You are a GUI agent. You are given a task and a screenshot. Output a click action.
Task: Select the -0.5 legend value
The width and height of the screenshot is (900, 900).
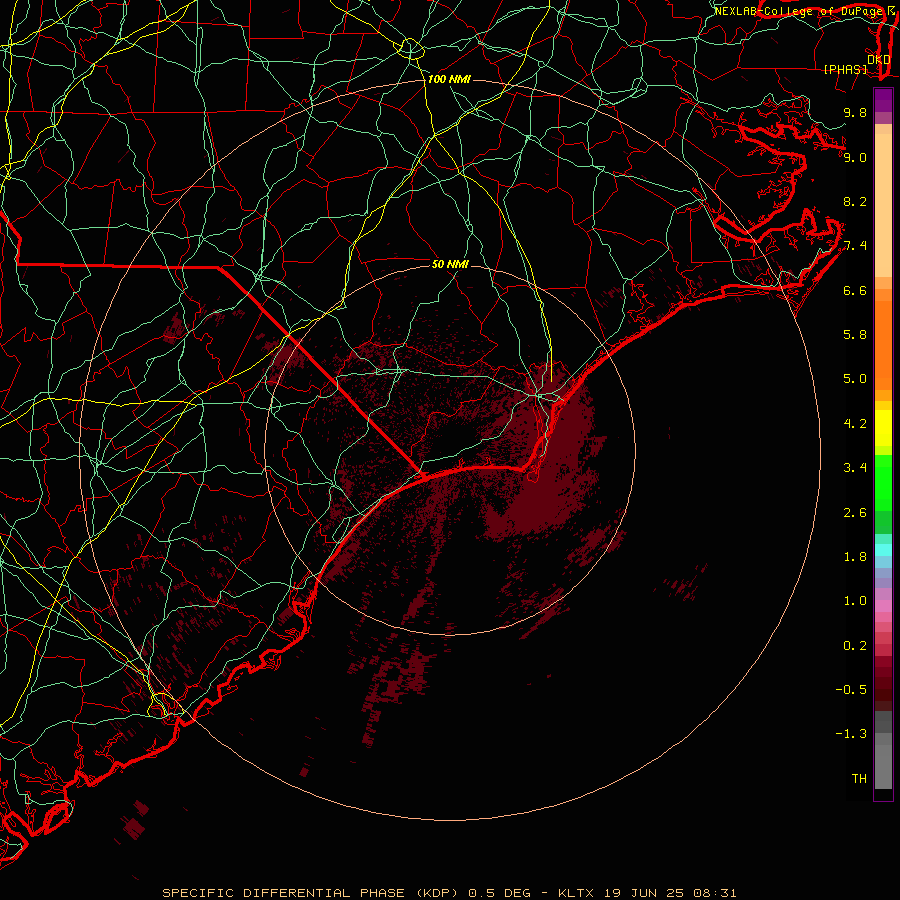tap(851, 690)
